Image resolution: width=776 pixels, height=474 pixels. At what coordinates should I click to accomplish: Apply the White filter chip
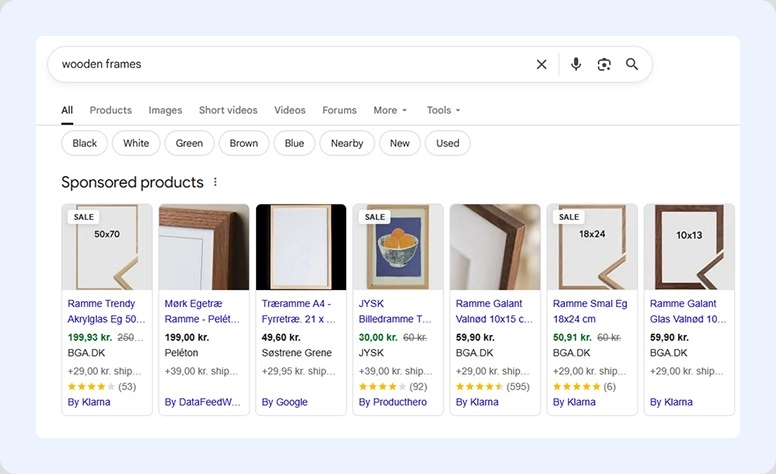[136, 143]
